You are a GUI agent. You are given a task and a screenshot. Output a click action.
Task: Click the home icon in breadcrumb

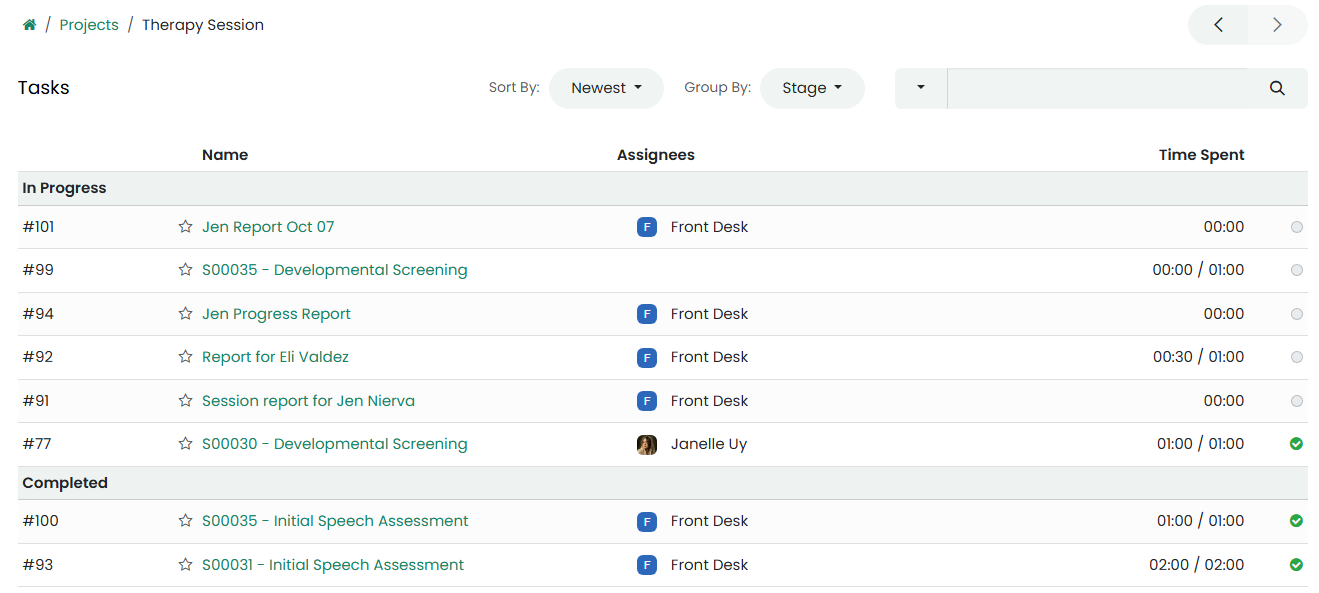pyautogui.click(x=30, y=25)
